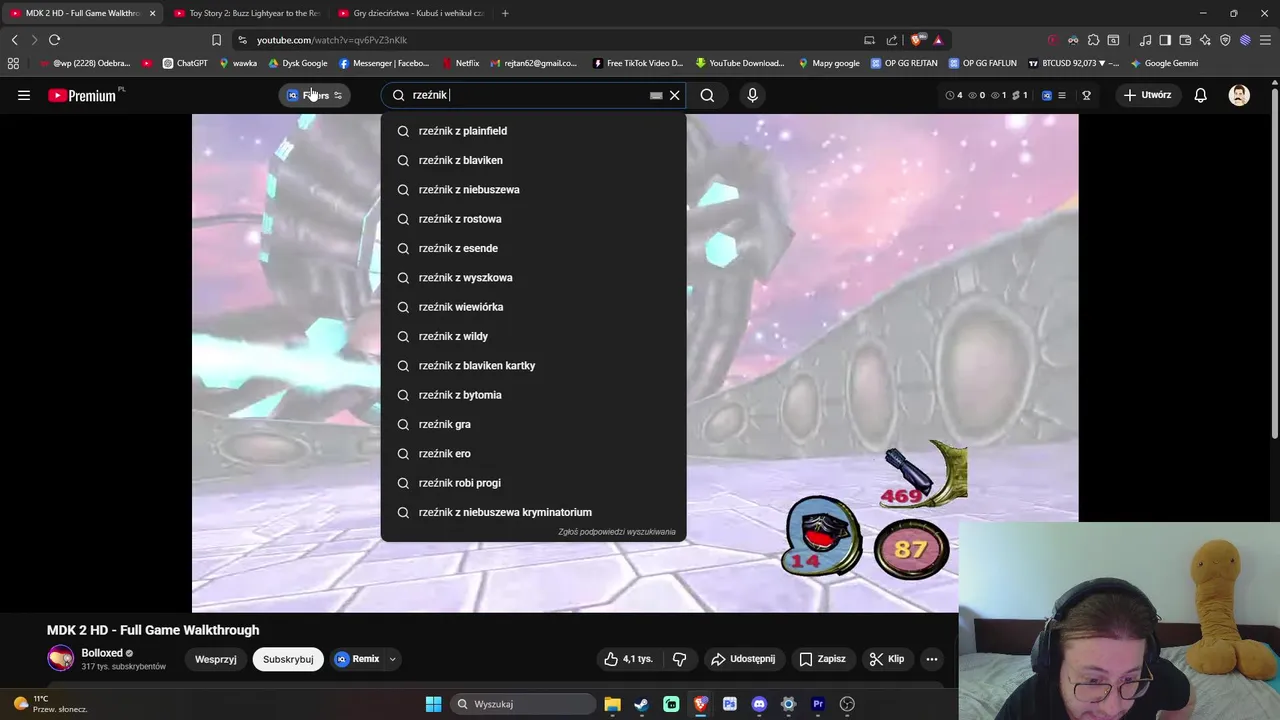The height and width of the screenshot is (720, 1280).
Task: Open Discord from the taskbar
Action: pos(759,704)
